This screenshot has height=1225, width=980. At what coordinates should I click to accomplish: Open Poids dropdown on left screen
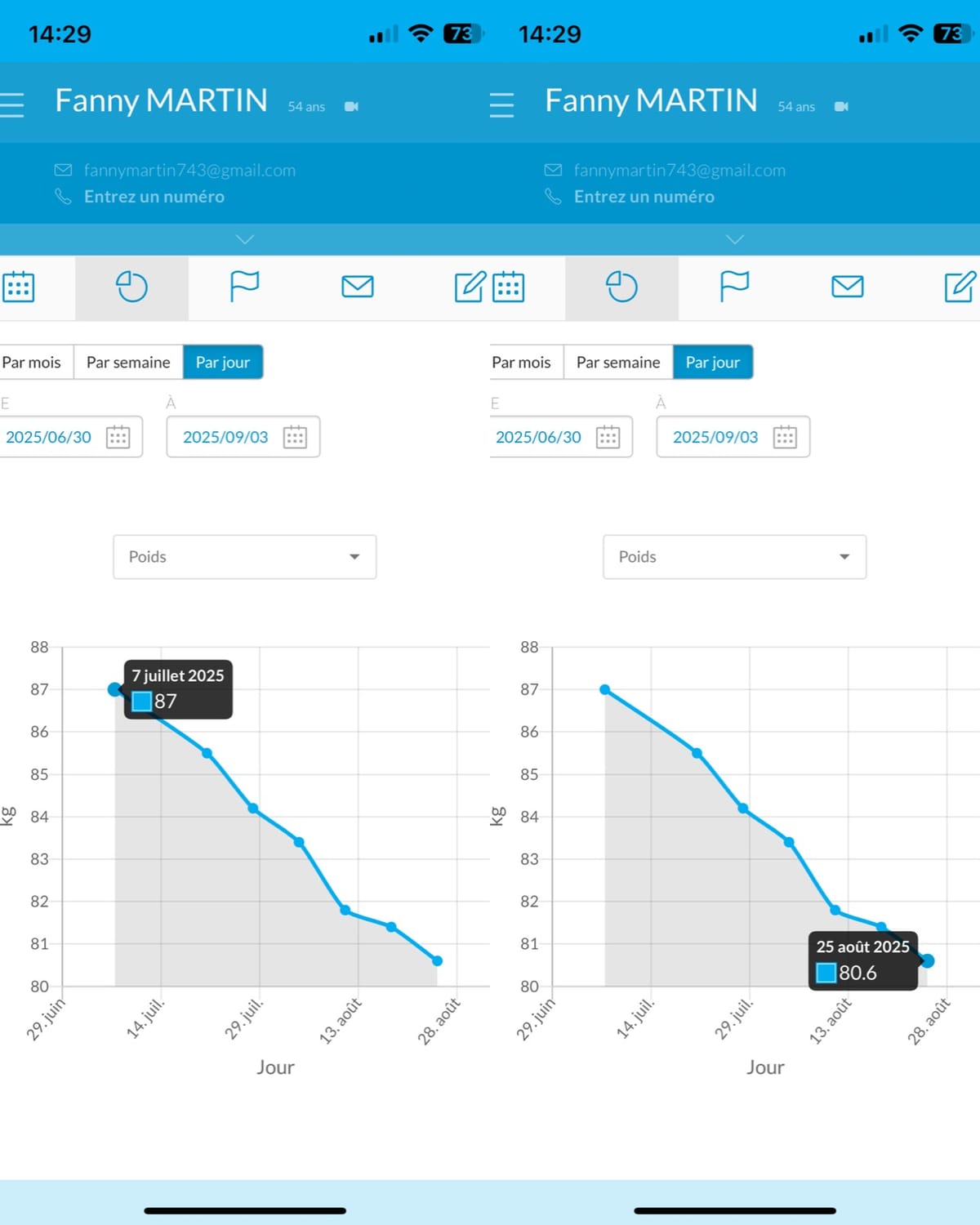click(245, 557)
